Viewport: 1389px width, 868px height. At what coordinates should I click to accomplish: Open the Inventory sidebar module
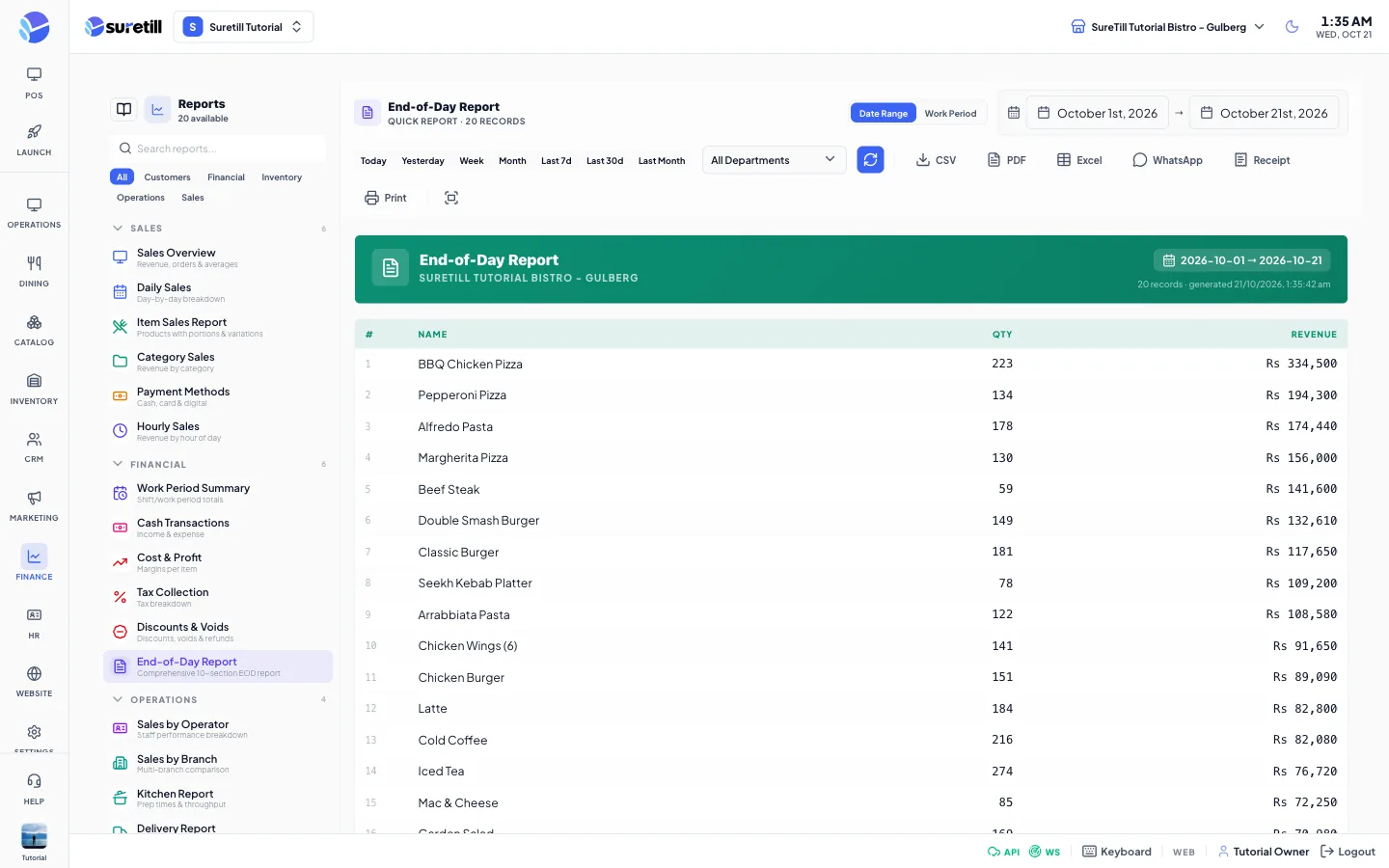point(34,389)
